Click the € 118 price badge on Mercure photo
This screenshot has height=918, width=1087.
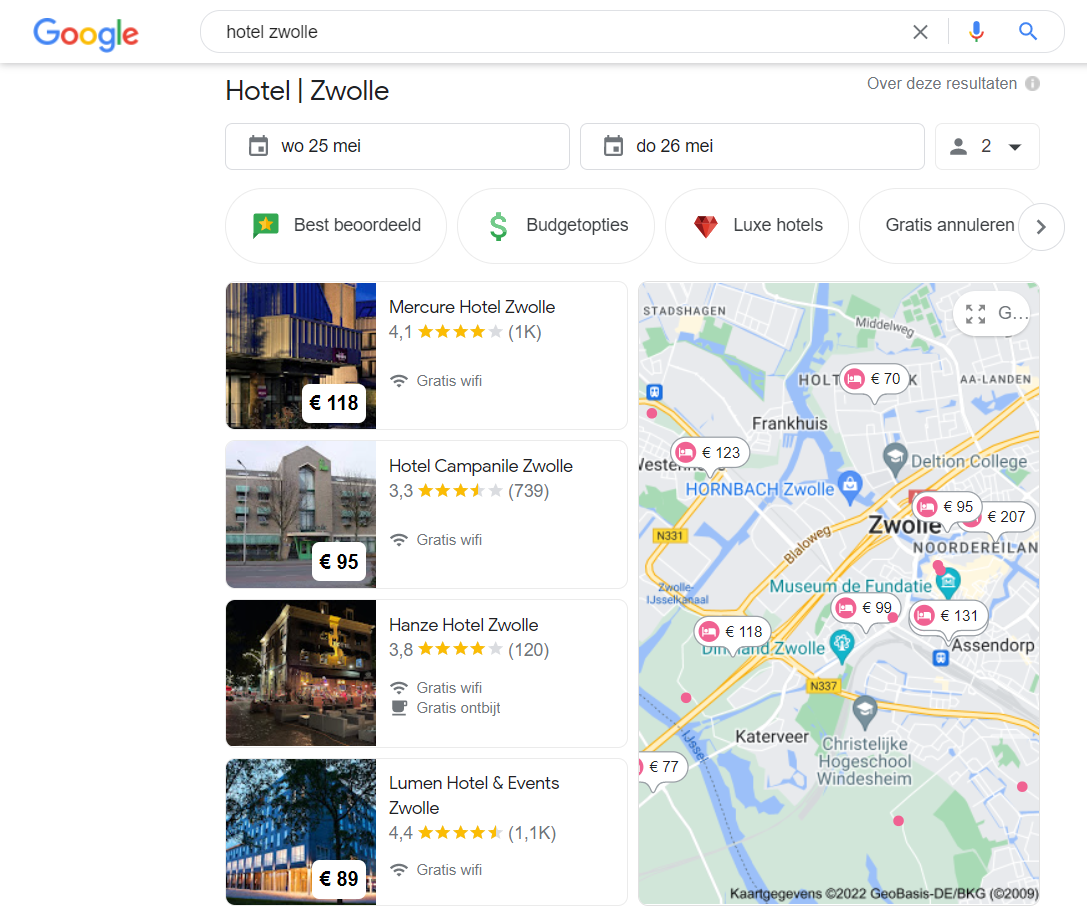coord(334,403)
